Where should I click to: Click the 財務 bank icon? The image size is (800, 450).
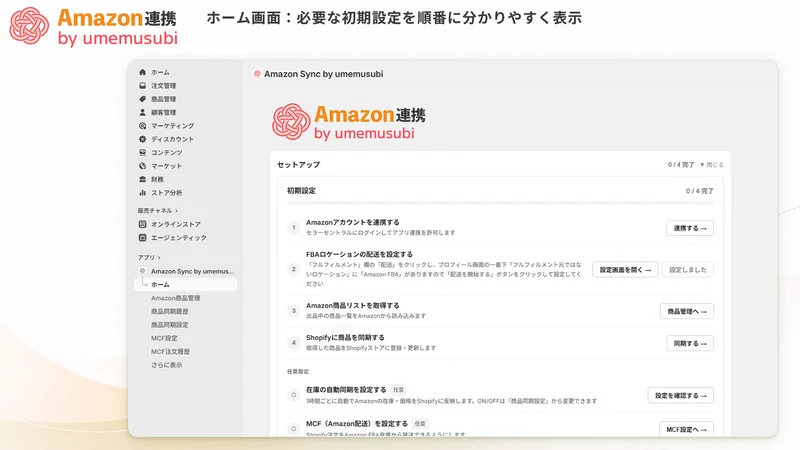pyautogui.click(x=142, y=179)
